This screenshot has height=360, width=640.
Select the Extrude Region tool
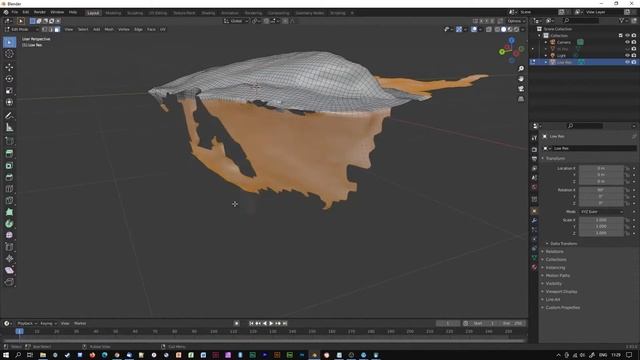click(9, 153)
